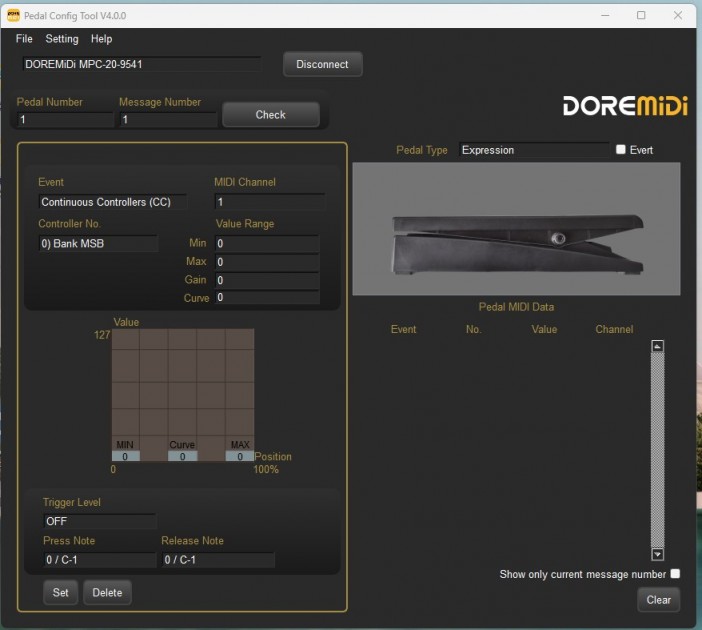Viewport: 702px width, 630px height.
Task: Click the MIDI Channel field
Action: pos(269,202)
